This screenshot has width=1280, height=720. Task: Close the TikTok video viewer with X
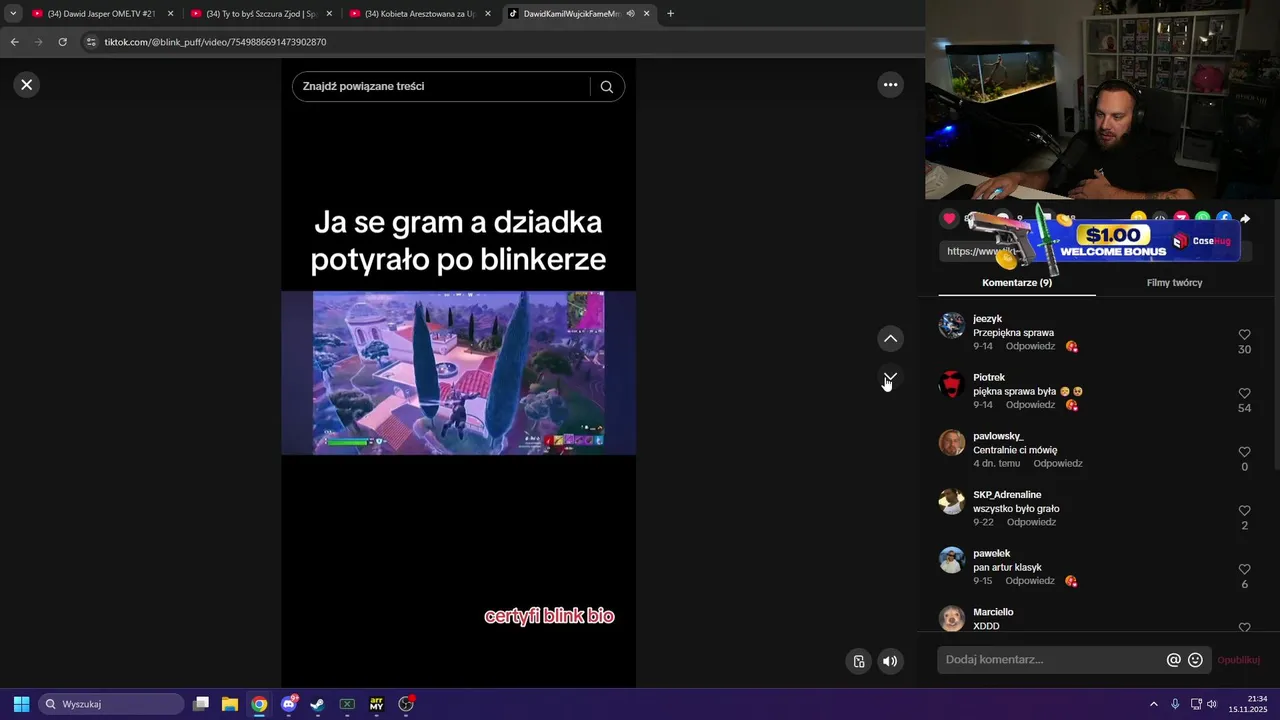coord(27,85)
